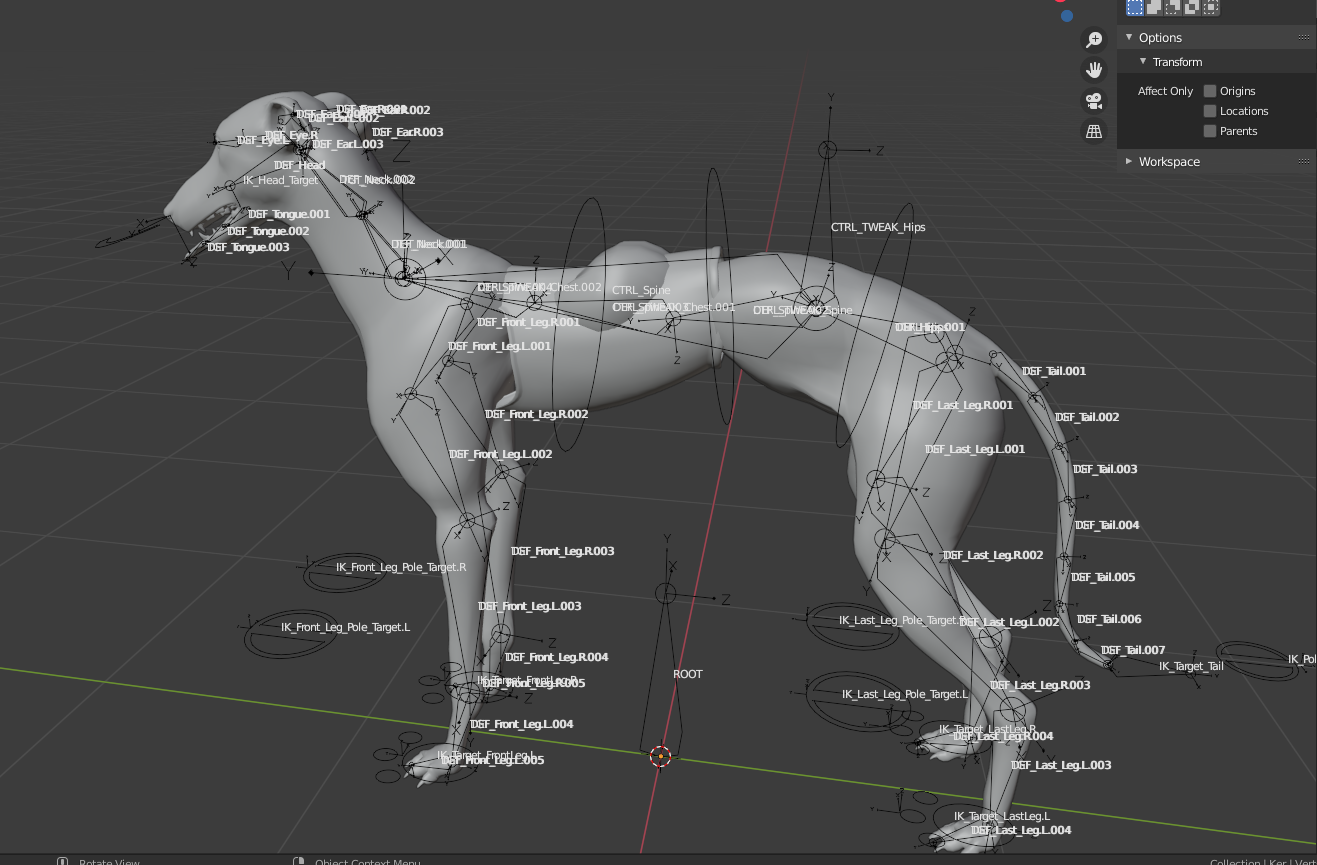This screenshot has height=865, width=1317.
Task: Click the DEF_Last_Leg.L.004 label
Action: [1021, 830]
